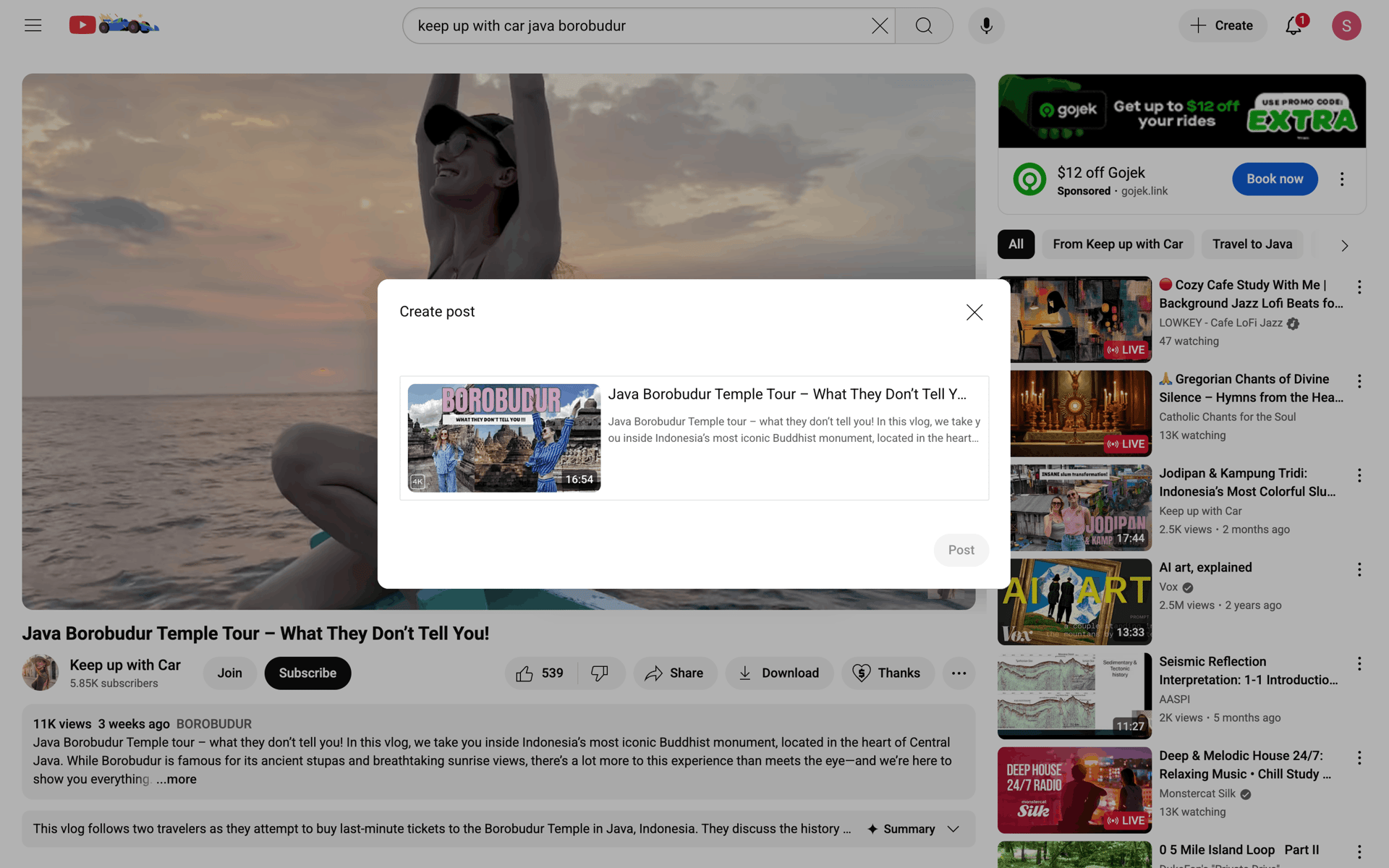Click the Download button
Viewport: 1389px width, 868px height.
[x=778, y=673]
